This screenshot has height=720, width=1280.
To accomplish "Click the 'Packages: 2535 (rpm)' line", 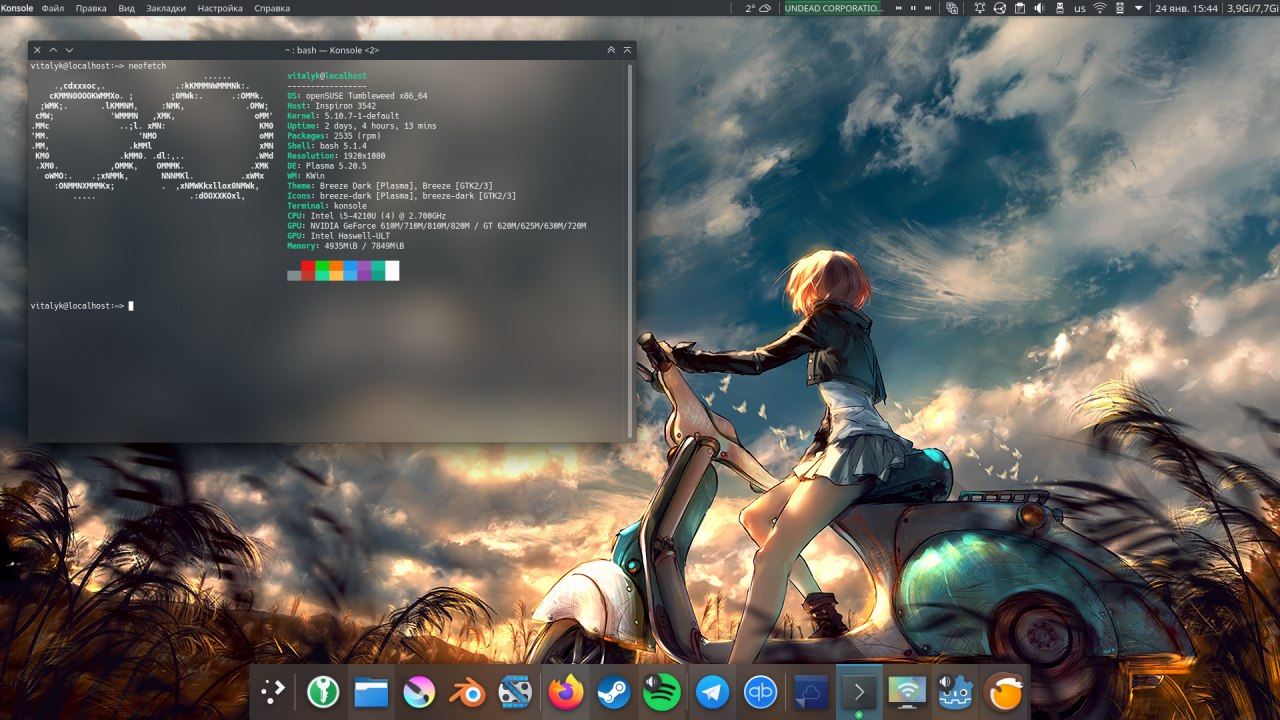I will [x=334, y=136].
